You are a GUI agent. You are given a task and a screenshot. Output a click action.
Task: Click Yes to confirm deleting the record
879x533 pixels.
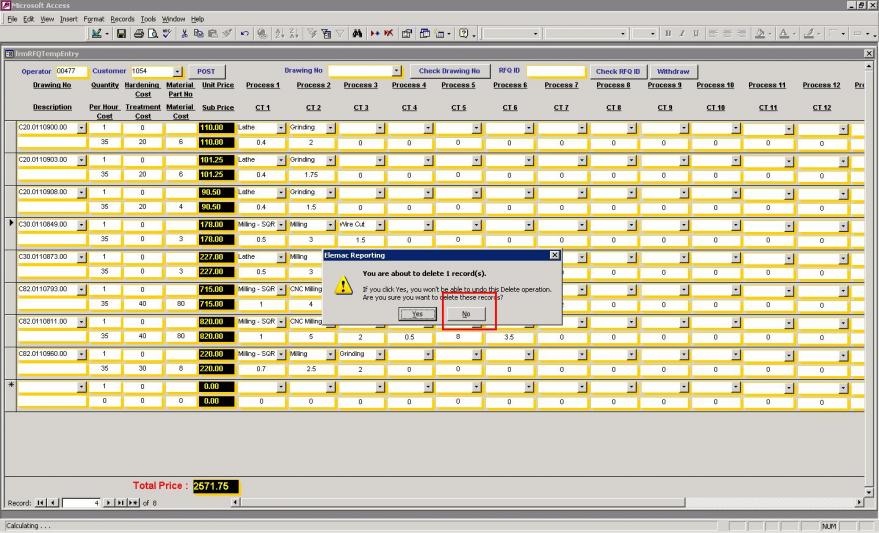(x=417, y=314)
